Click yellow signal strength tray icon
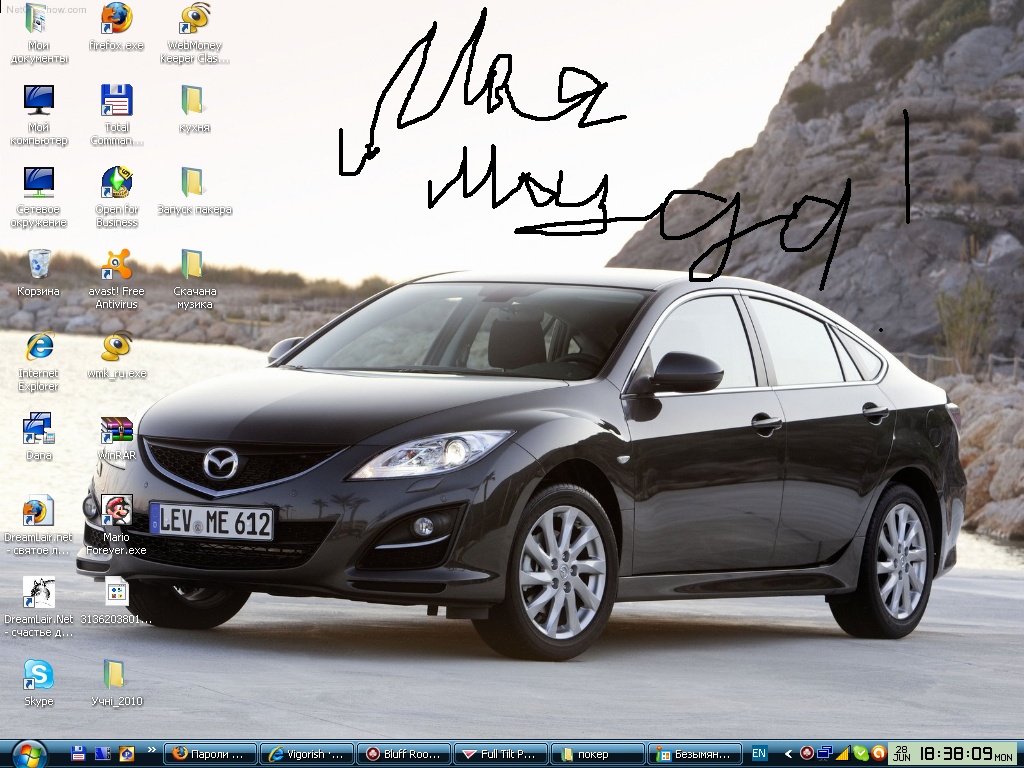Screen dimensions: 1024x768 point(843,754)
